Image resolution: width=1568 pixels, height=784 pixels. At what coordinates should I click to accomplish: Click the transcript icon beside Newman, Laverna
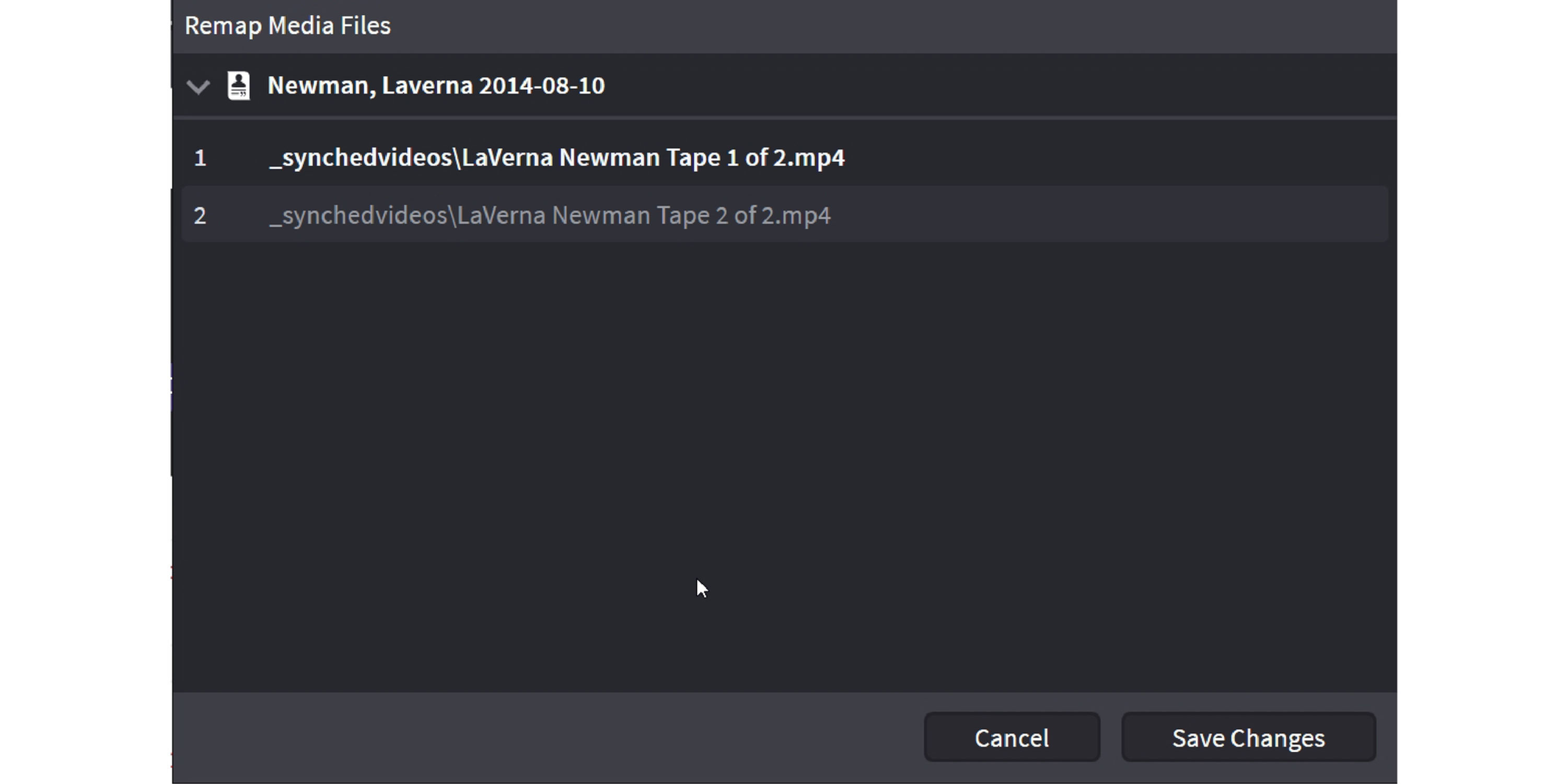point(239,86)
